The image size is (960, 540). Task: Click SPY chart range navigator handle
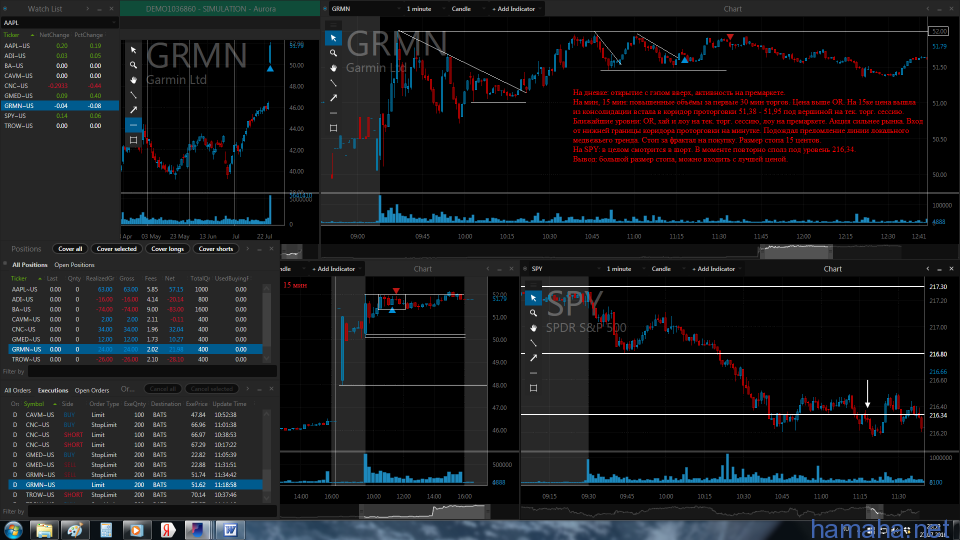click(x=874, y=511)
